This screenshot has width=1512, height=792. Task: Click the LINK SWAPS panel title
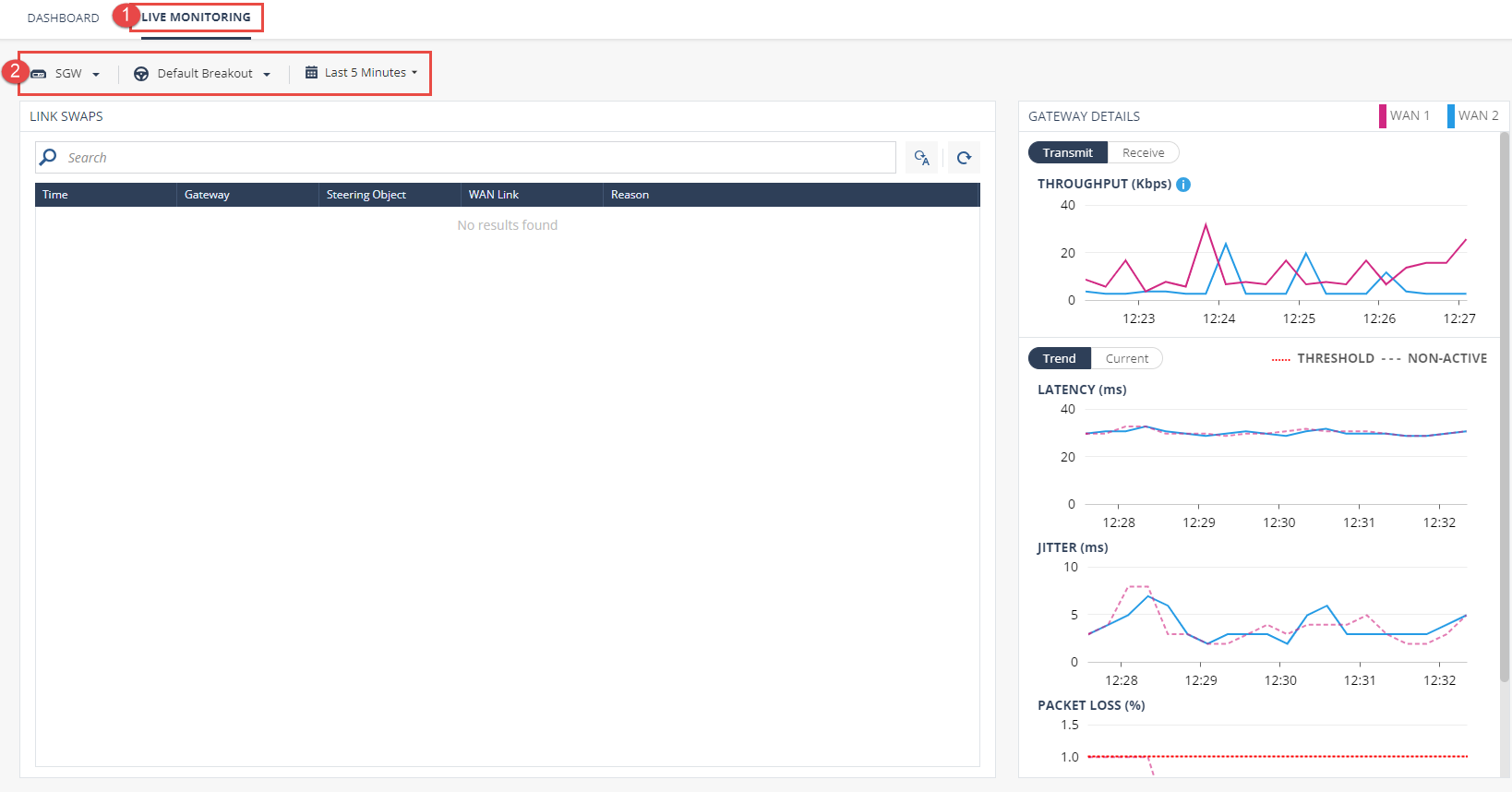66,116
